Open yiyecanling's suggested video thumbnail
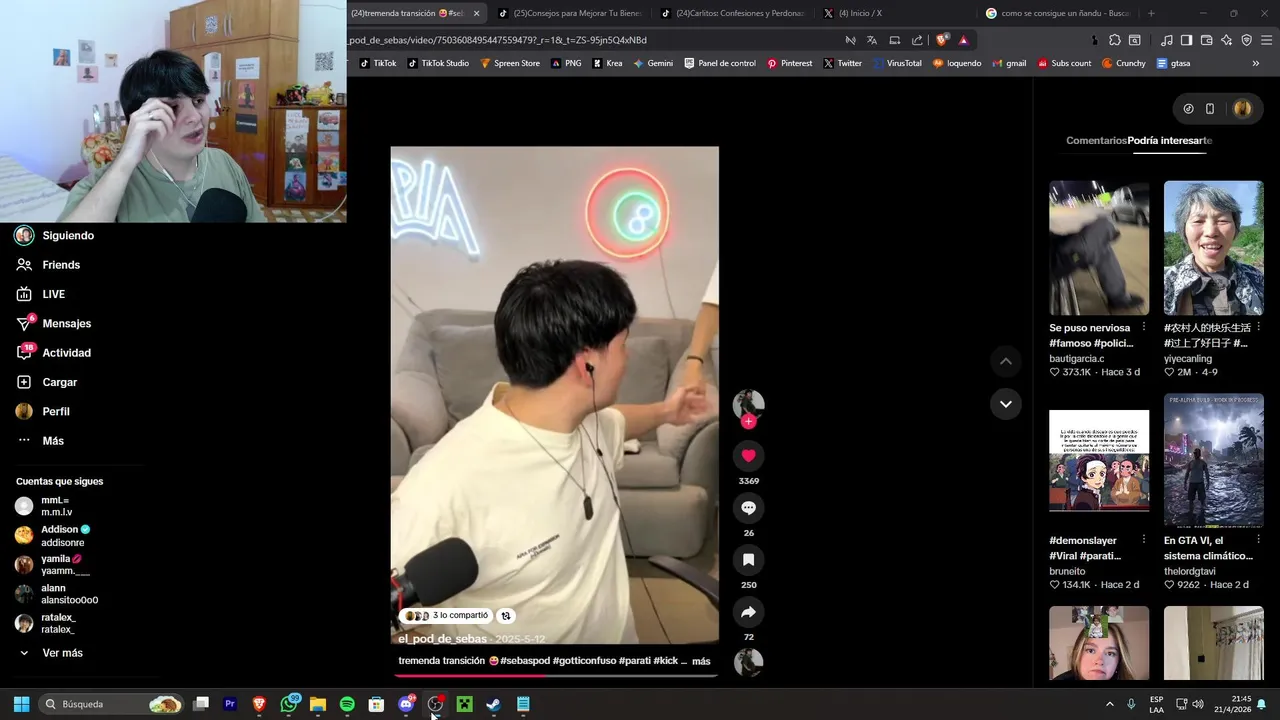1280x720 pixels. pyautogui.click(x=1214, y=248)
